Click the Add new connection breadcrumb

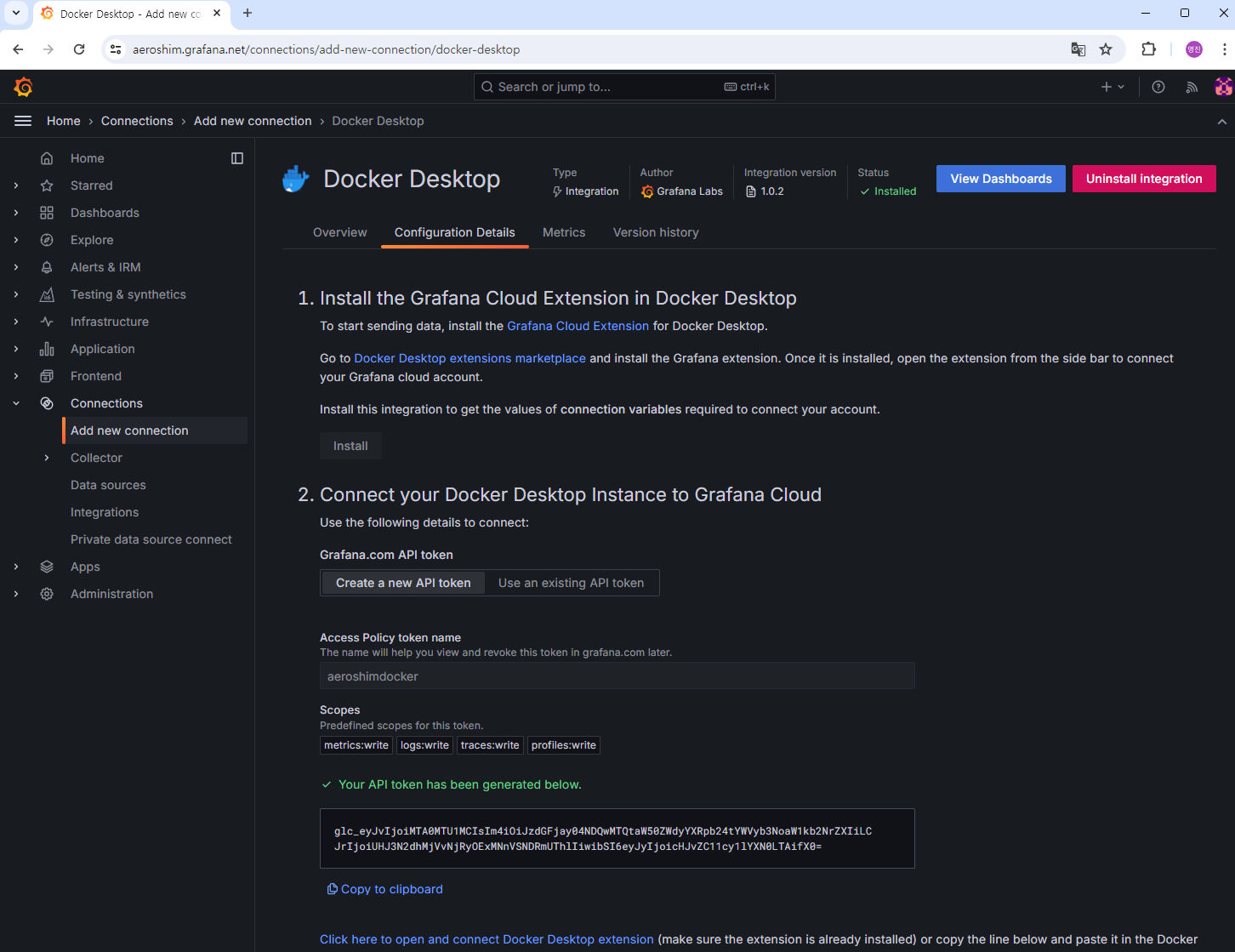tap(253, 121)
